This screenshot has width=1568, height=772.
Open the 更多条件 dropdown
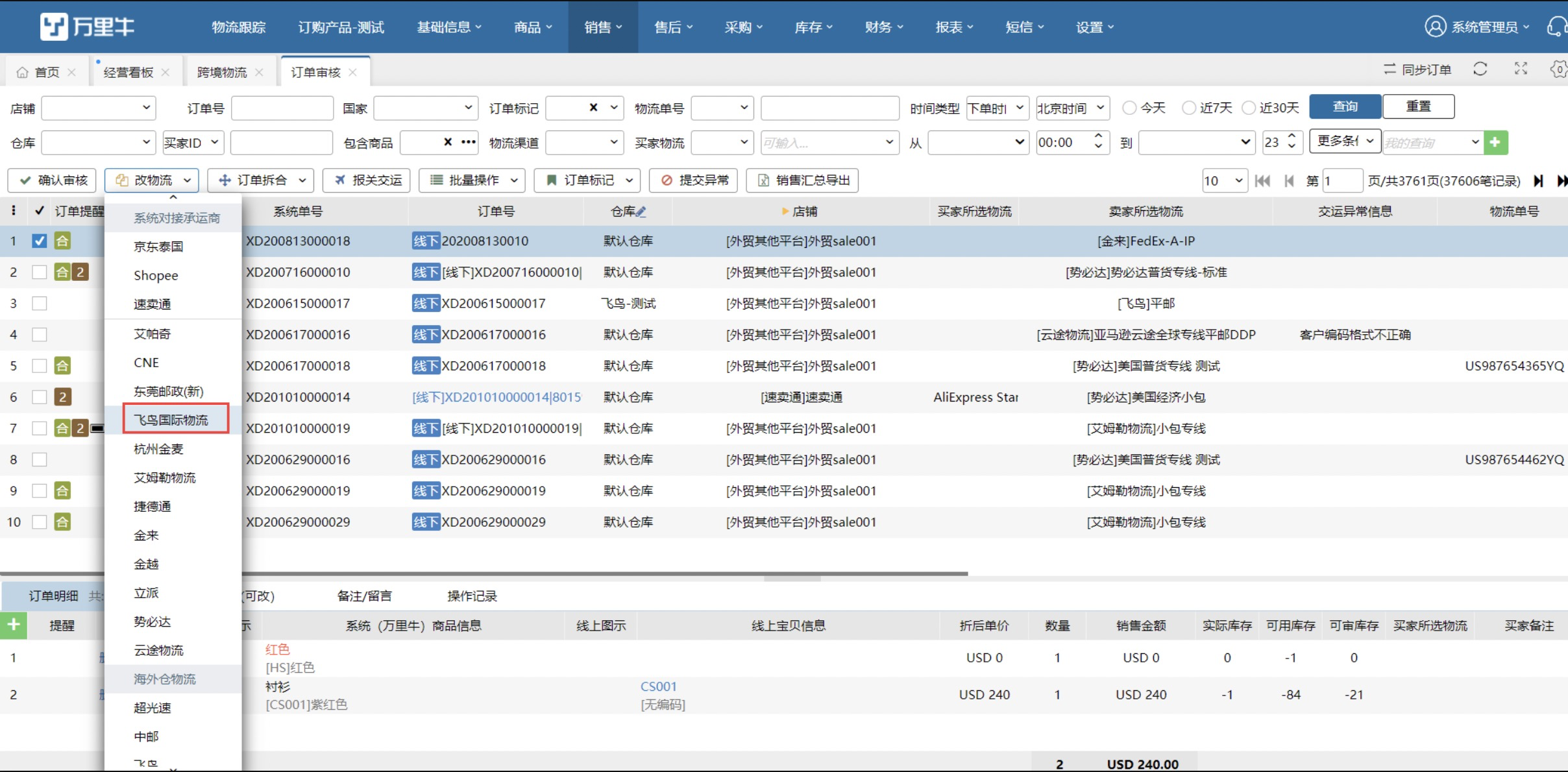(x=1345, y=141)
